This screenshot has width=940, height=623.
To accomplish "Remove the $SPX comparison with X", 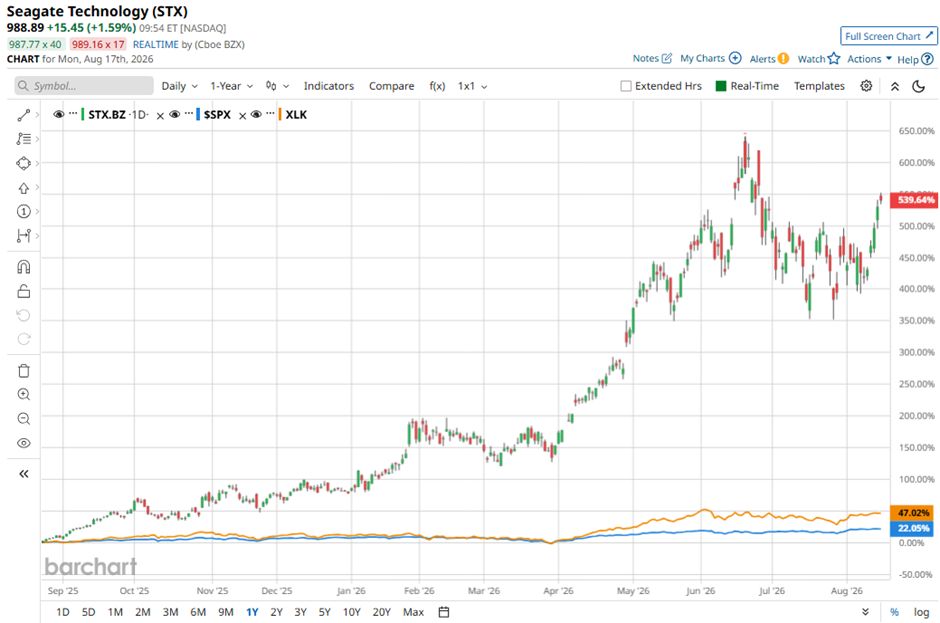I will (x=242, y=116).
